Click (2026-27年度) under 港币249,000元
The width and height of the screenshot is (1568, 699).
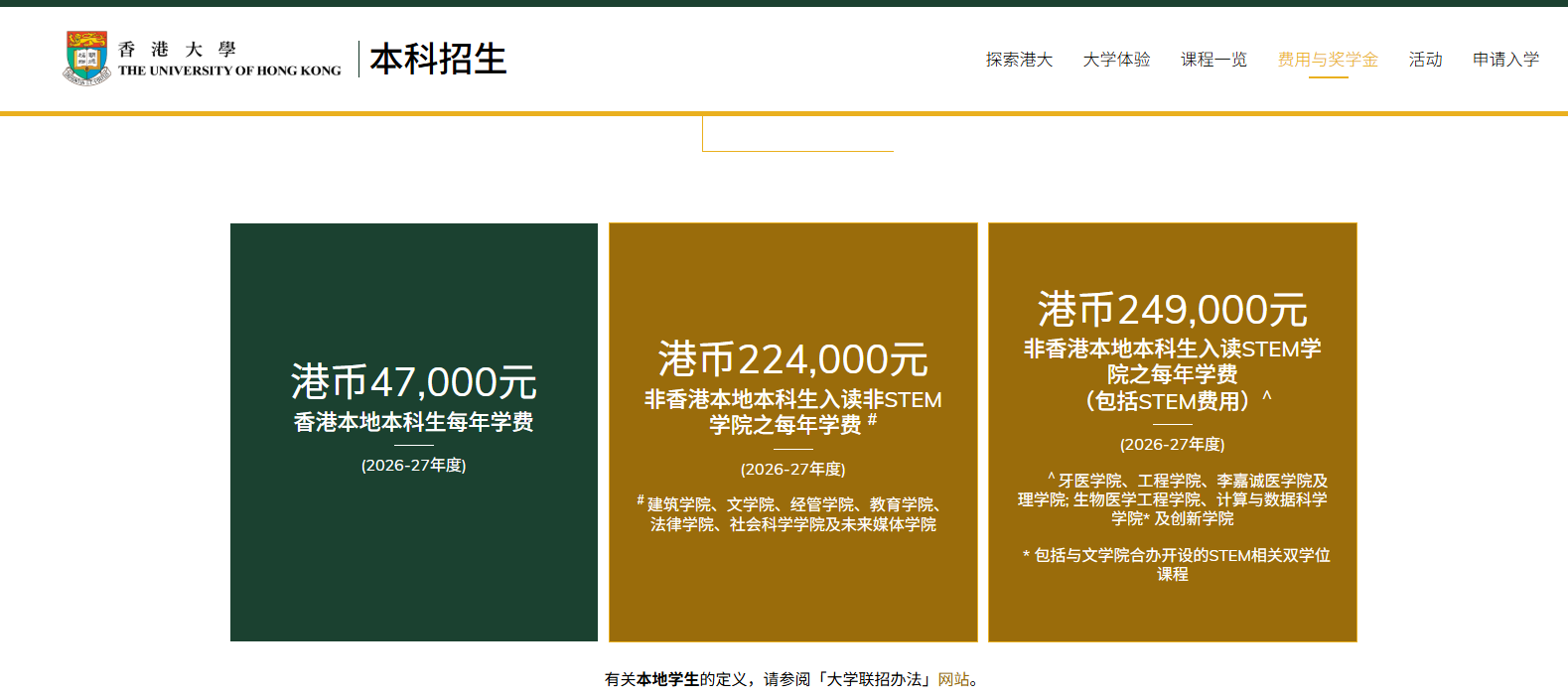click(1172, 444)
